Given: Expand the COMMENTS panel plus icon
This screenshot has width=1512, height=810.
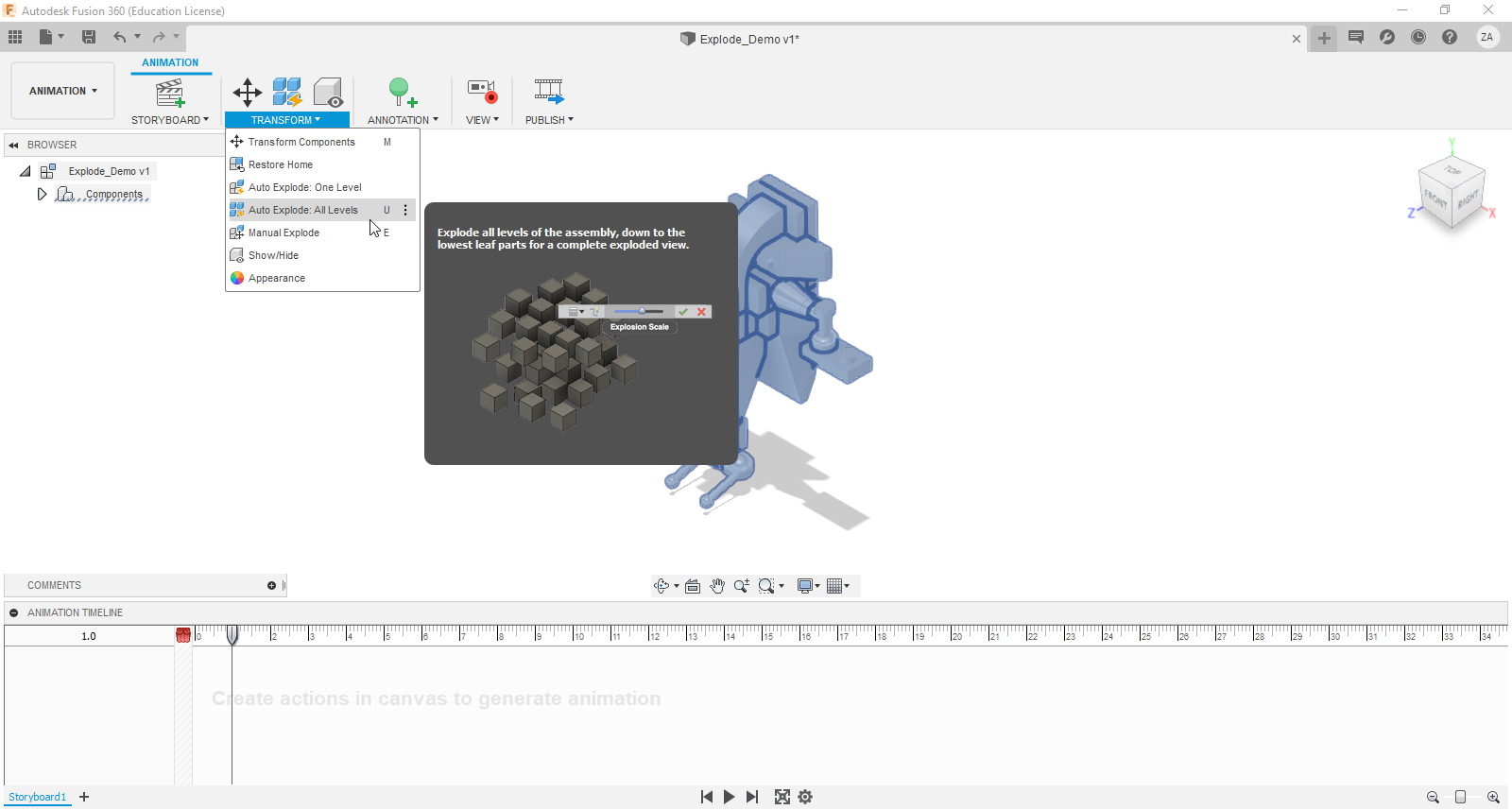Looking at the screenshot, I should pos(271,586).
